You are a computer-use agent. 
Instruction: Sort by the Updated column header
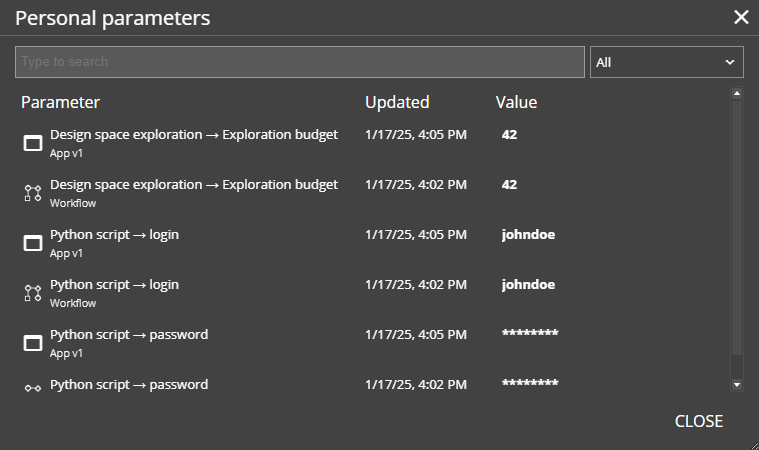point(397,102)
